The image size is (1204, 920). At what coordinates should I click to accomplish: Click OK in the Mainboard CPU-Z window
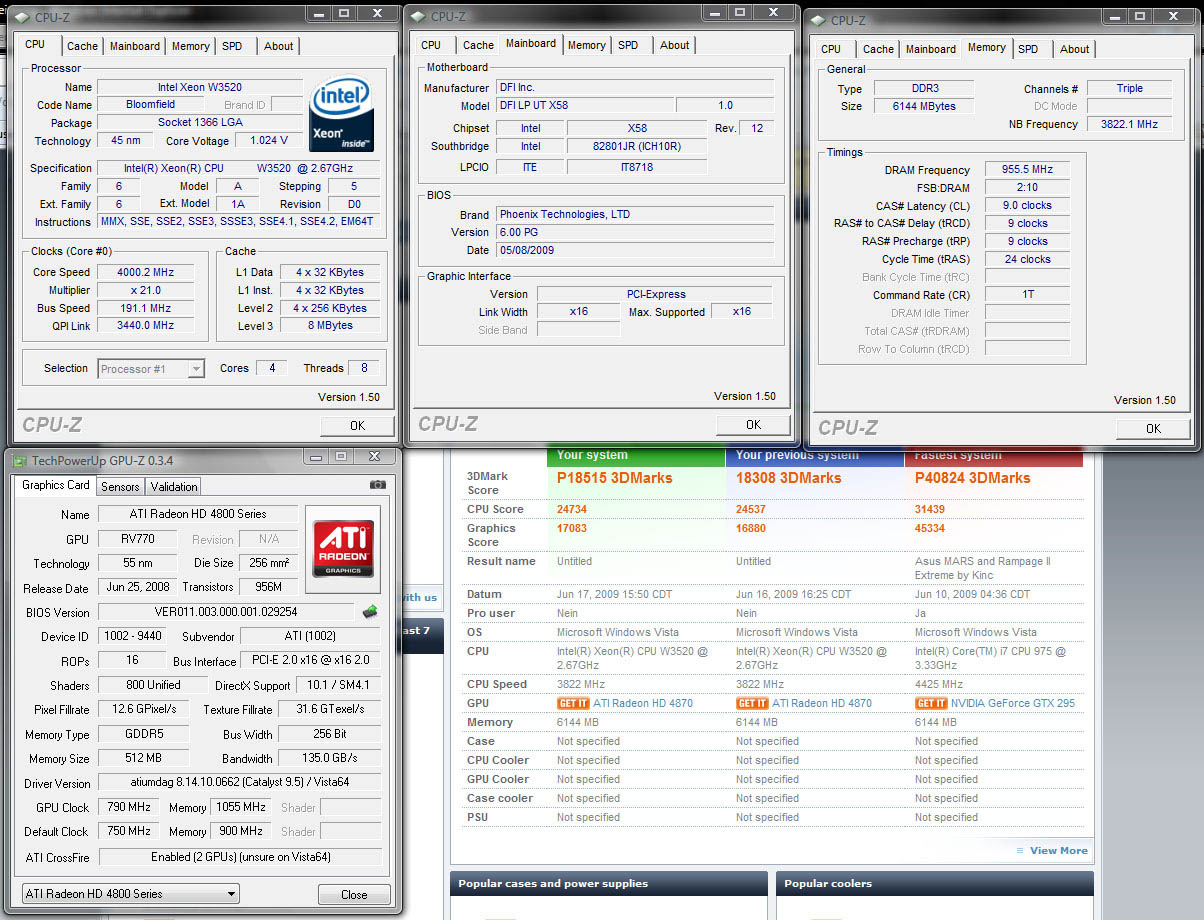(753, 425)
